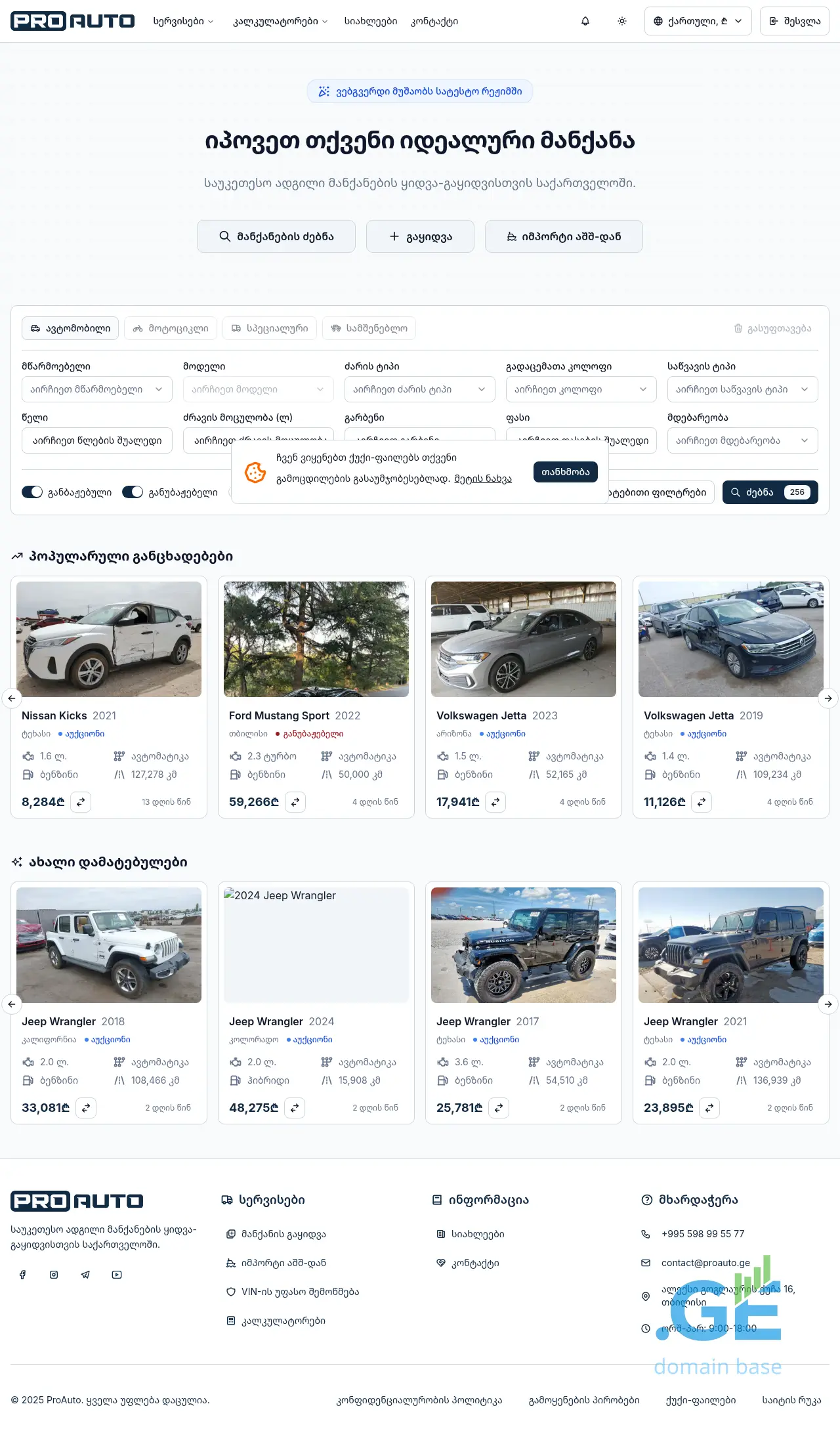Screen dimensions: 840x1446
Task: Open the YouTube icon in footer
Action: [117, 1275]
